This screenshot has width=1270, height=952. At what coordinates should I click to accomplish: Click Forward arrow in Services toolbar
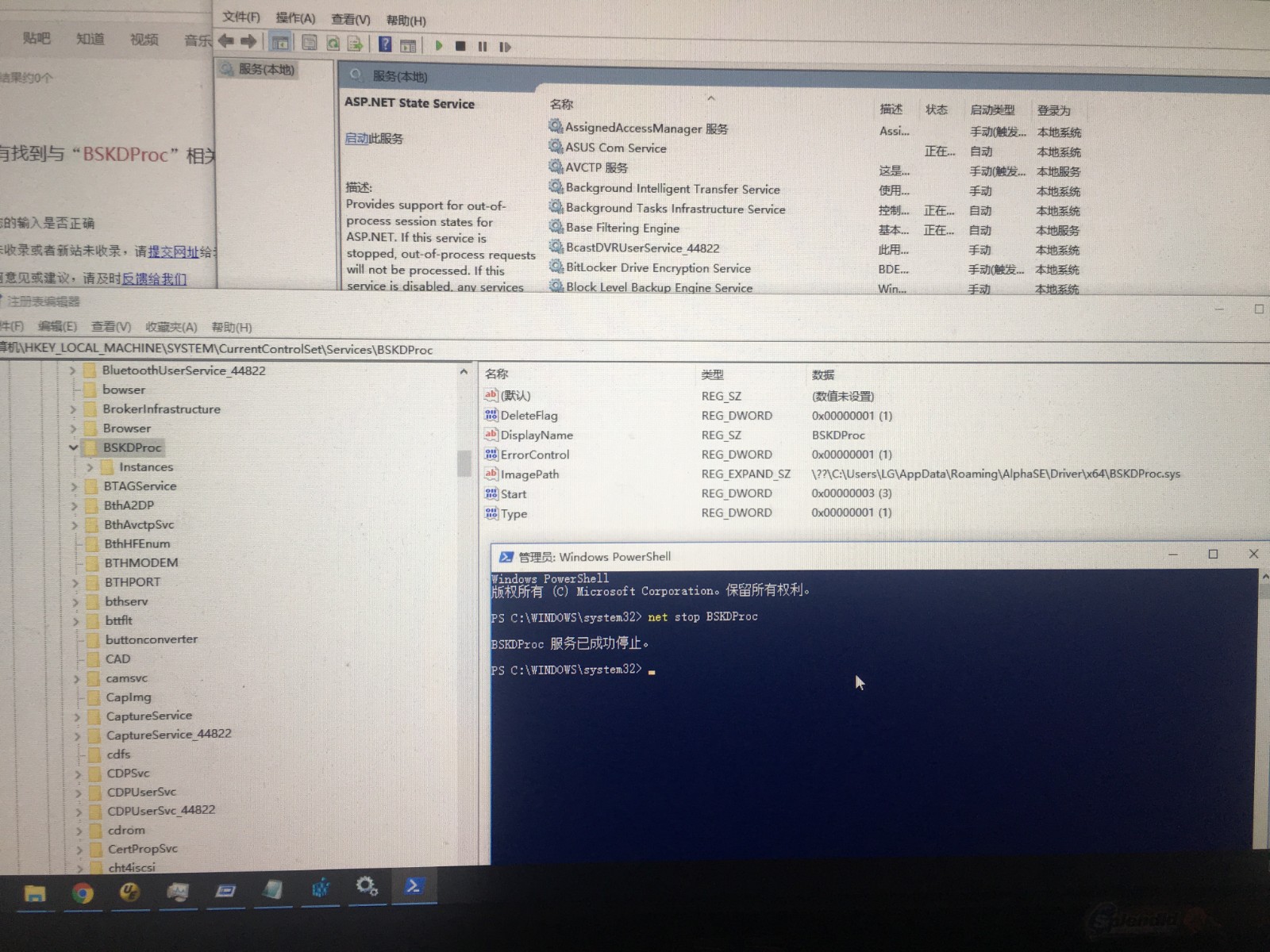[x=248, y=41]
